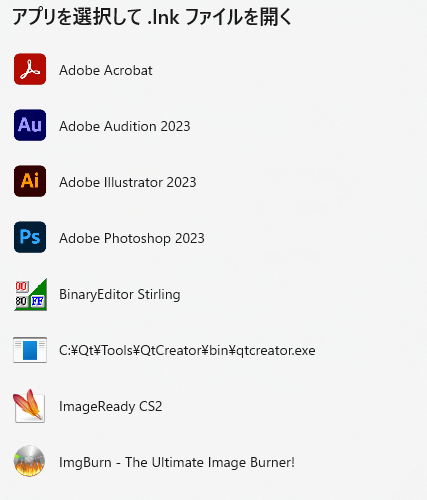Click the ImageReady CS2 feather icon
427x500 pixels.
[29, 406]
